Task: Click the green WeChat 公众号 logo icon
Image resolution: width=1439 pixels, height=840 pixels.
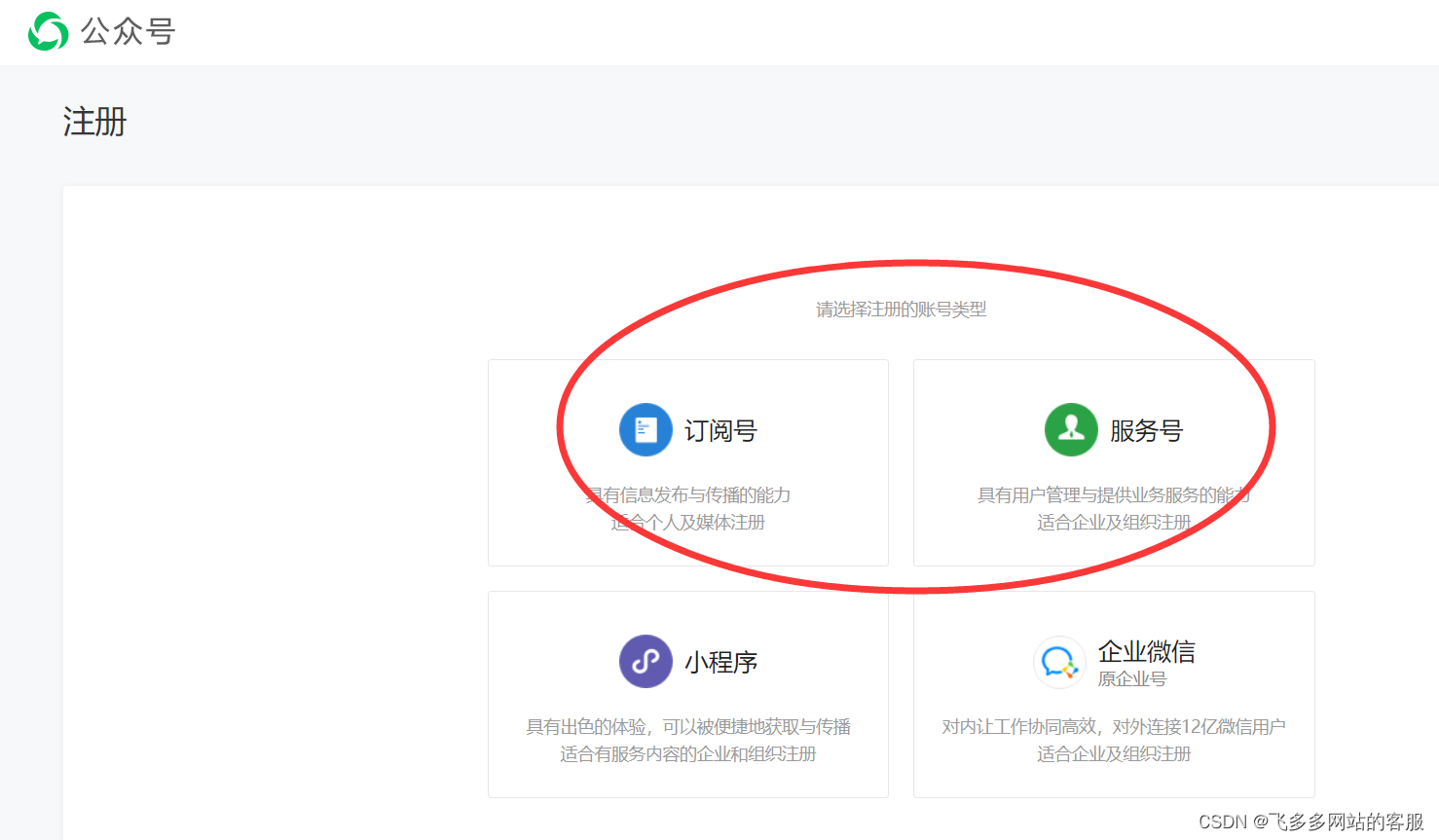Action: [48, 31]
